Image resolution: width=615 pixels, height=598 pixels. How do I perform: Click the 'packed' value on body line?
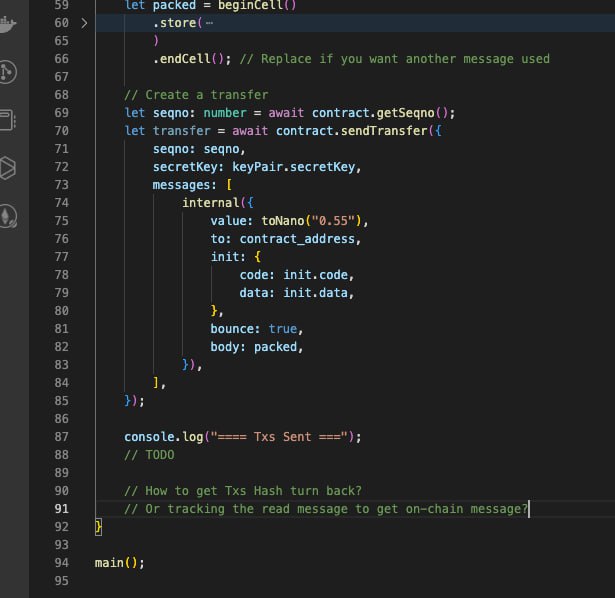[x=275, y=347]
